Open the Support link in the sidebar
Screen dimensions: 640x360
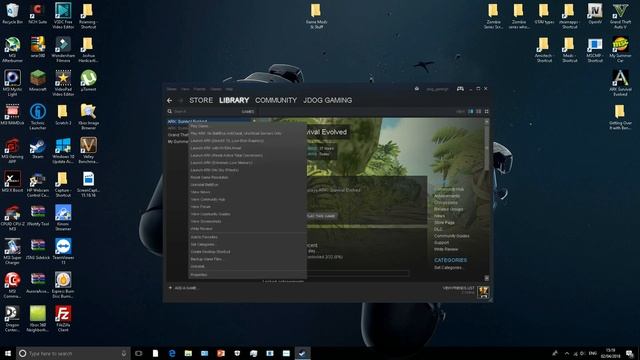coord(441,243)
